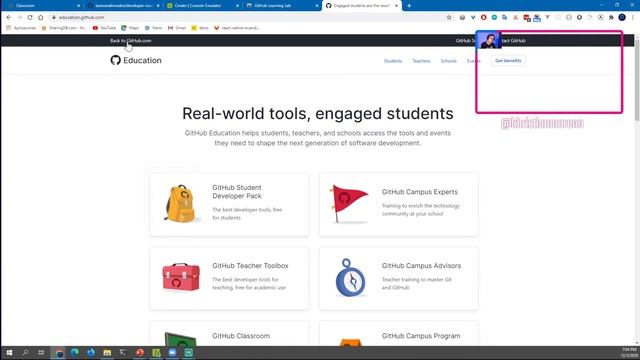Click the Get benefits button
The width and height of the screenshot is (640, 360).
pos(508,61)
